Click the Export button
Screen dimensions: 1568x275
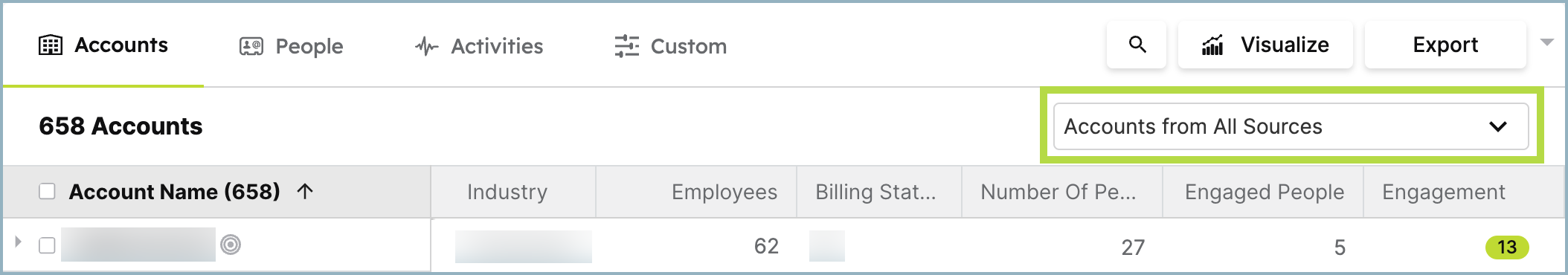click(1445, 45)
